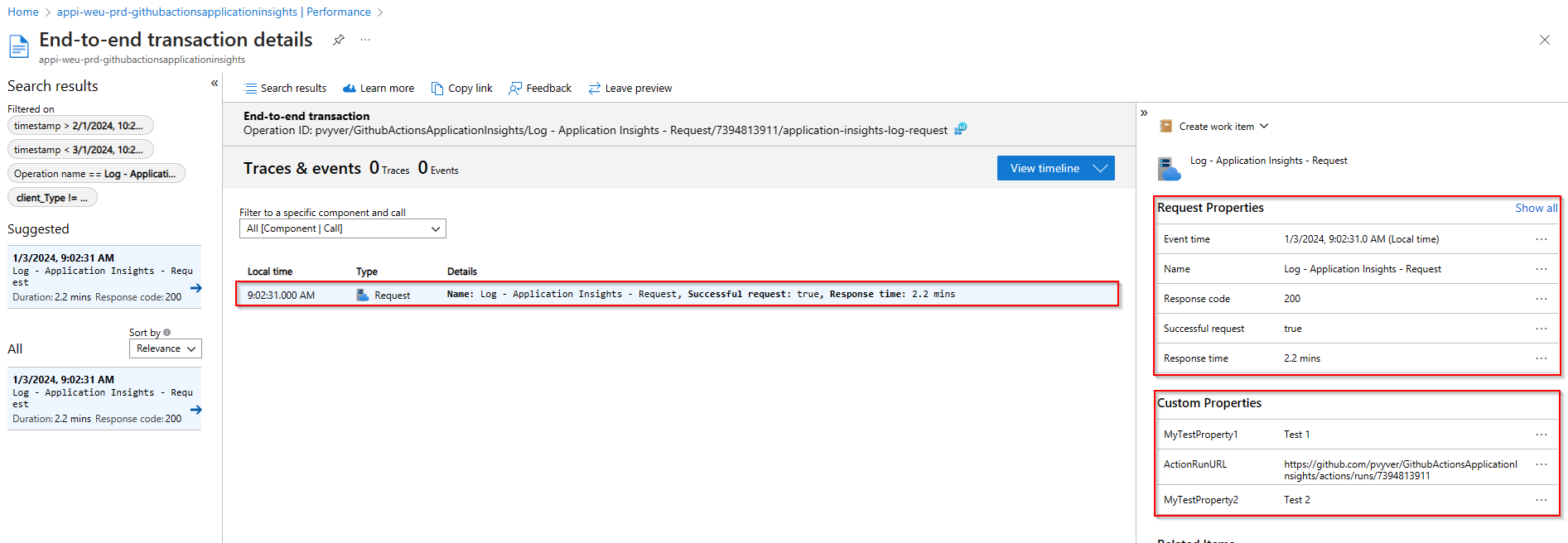Open the ActionRunURL row ellipsis menu
Viewport: 1568px width, 543px height.
[x=1541, y=464]
